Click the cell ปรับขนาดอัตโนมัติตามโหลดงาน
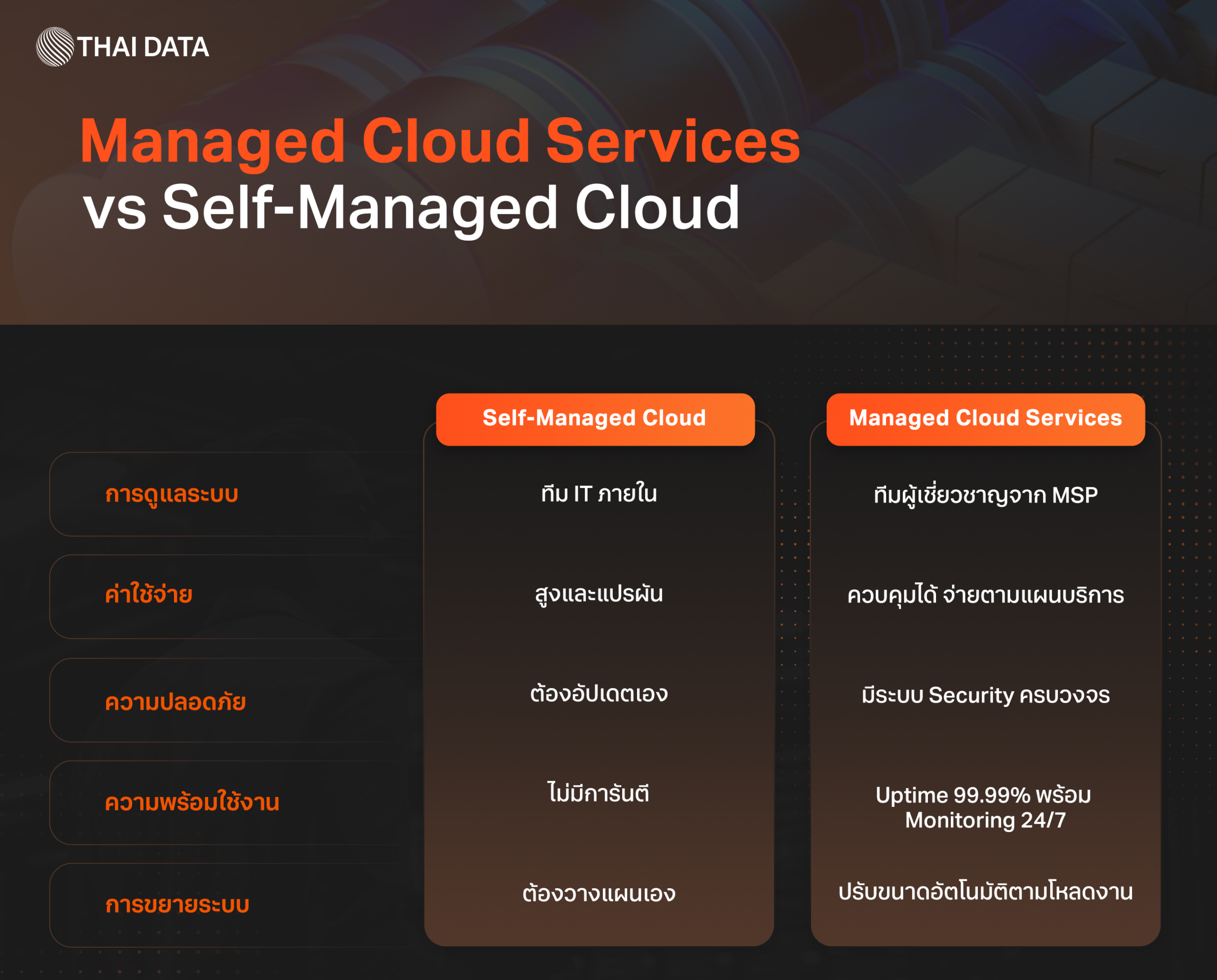The width and height of the screenshot is (1217, 980). click(x=985, y=891)
